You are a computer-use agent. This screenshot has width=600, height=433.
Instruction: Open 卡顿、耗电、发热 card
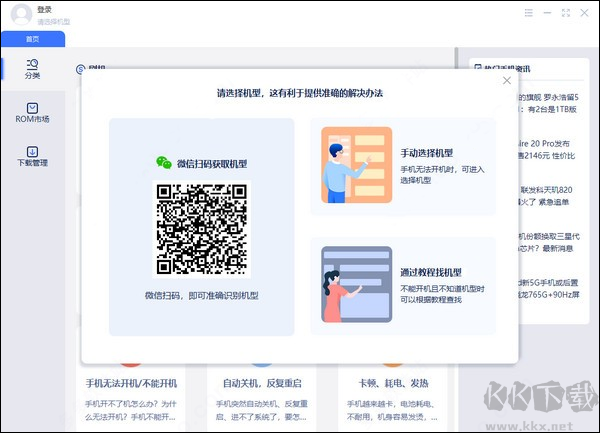tap(393, 398)
